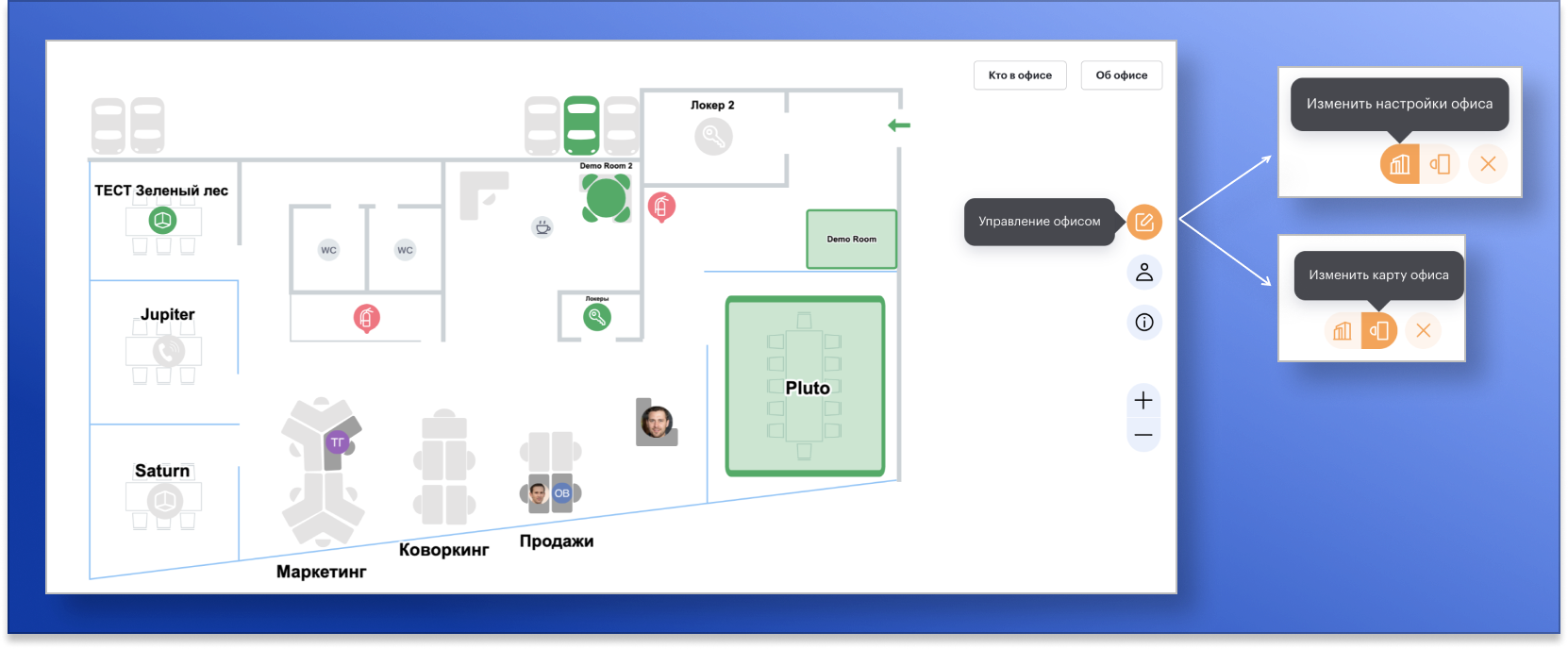Zoom in with the plus button
1568x649 pixels.
(x=1143, y=400)
